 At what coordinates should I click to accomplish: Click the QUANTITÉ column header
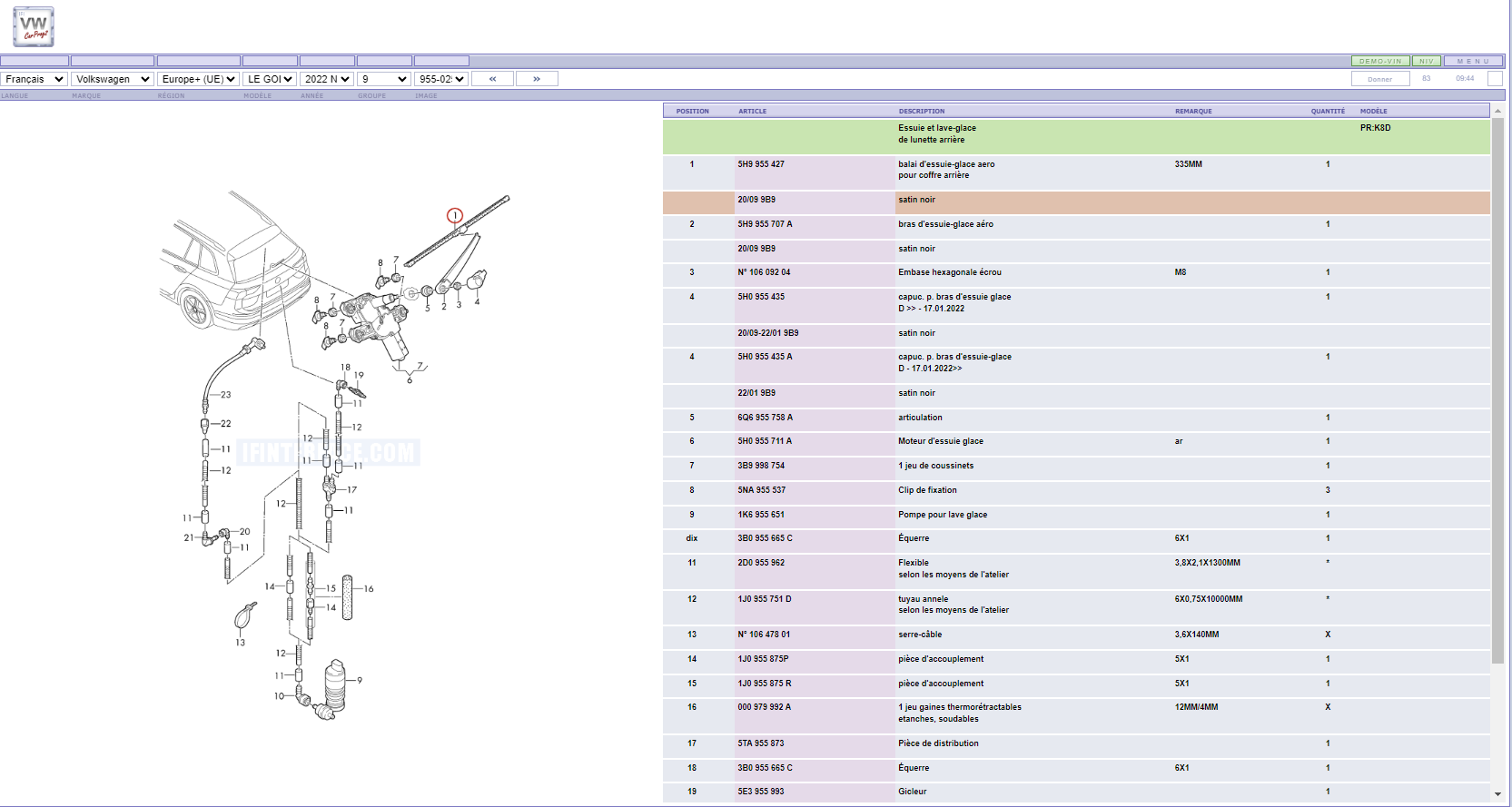pos(1328,111)
